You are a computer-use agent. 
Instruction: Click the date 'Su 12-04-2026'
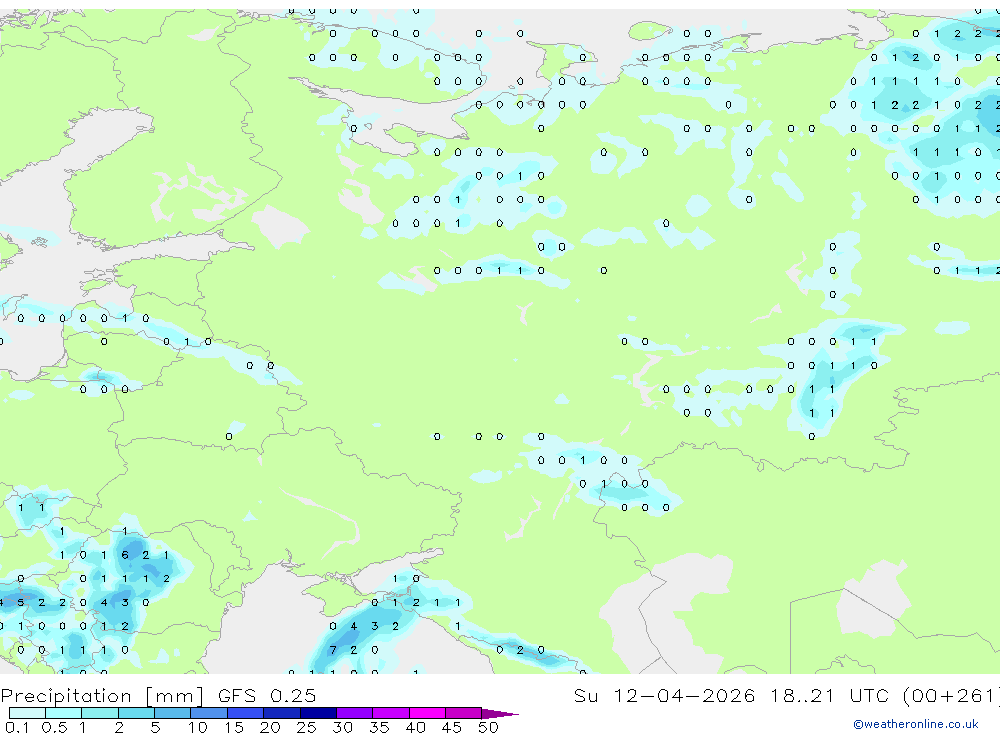[x=664, y=696]
